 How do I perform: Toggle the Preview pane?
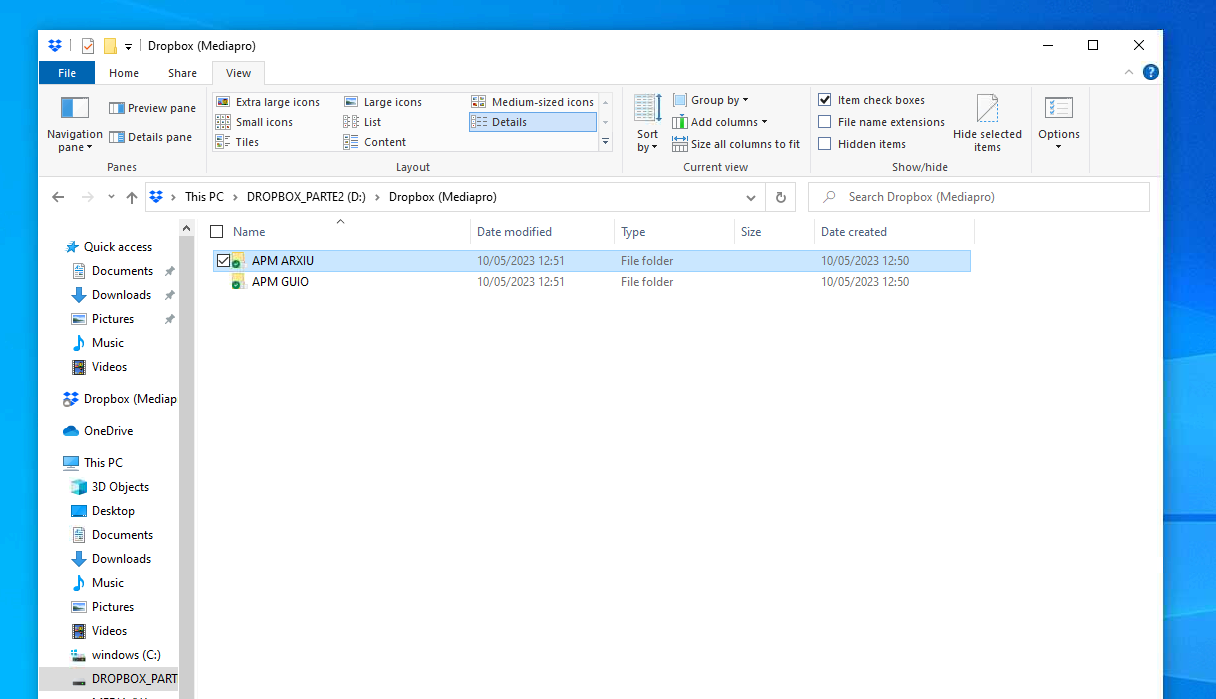[152, 108]
